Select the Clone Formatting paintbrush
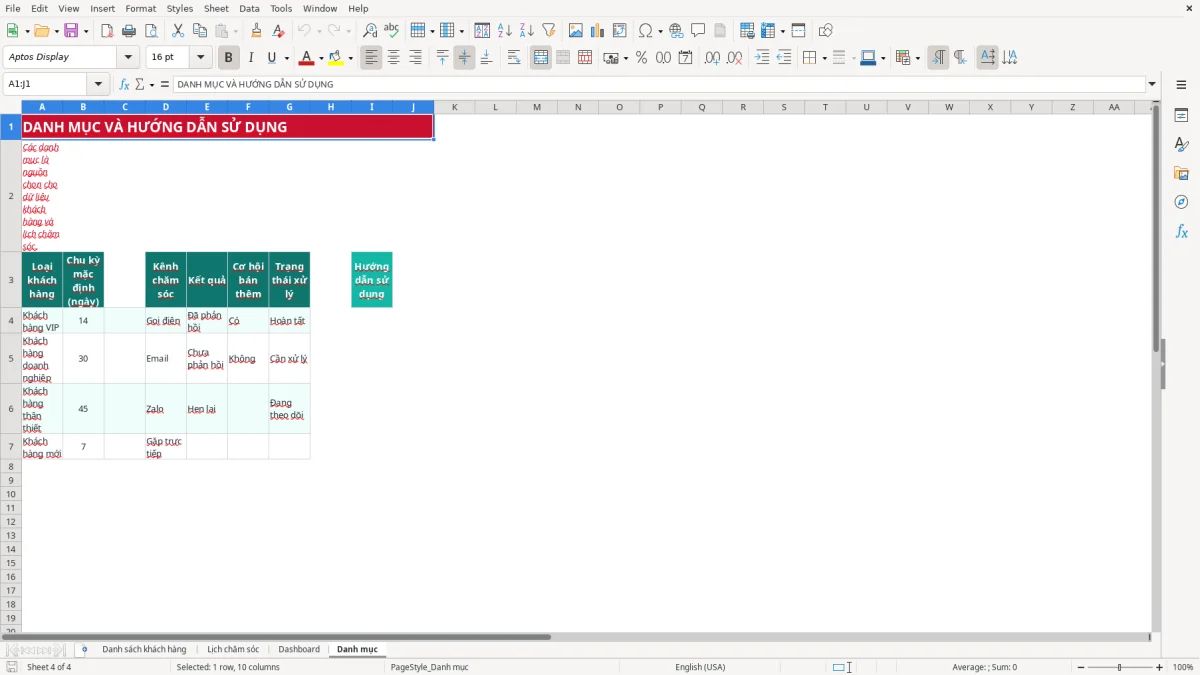Image resolution: width=1200 pixels, height=675 pixels. coord(257,31)
